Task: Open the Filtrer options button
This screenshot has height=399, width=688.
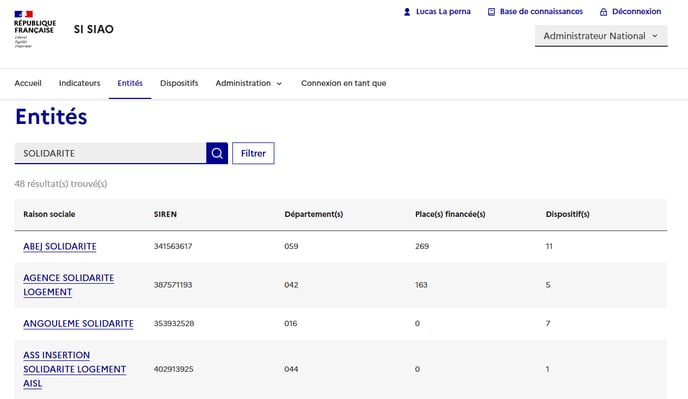Action: tap(253, 153)
